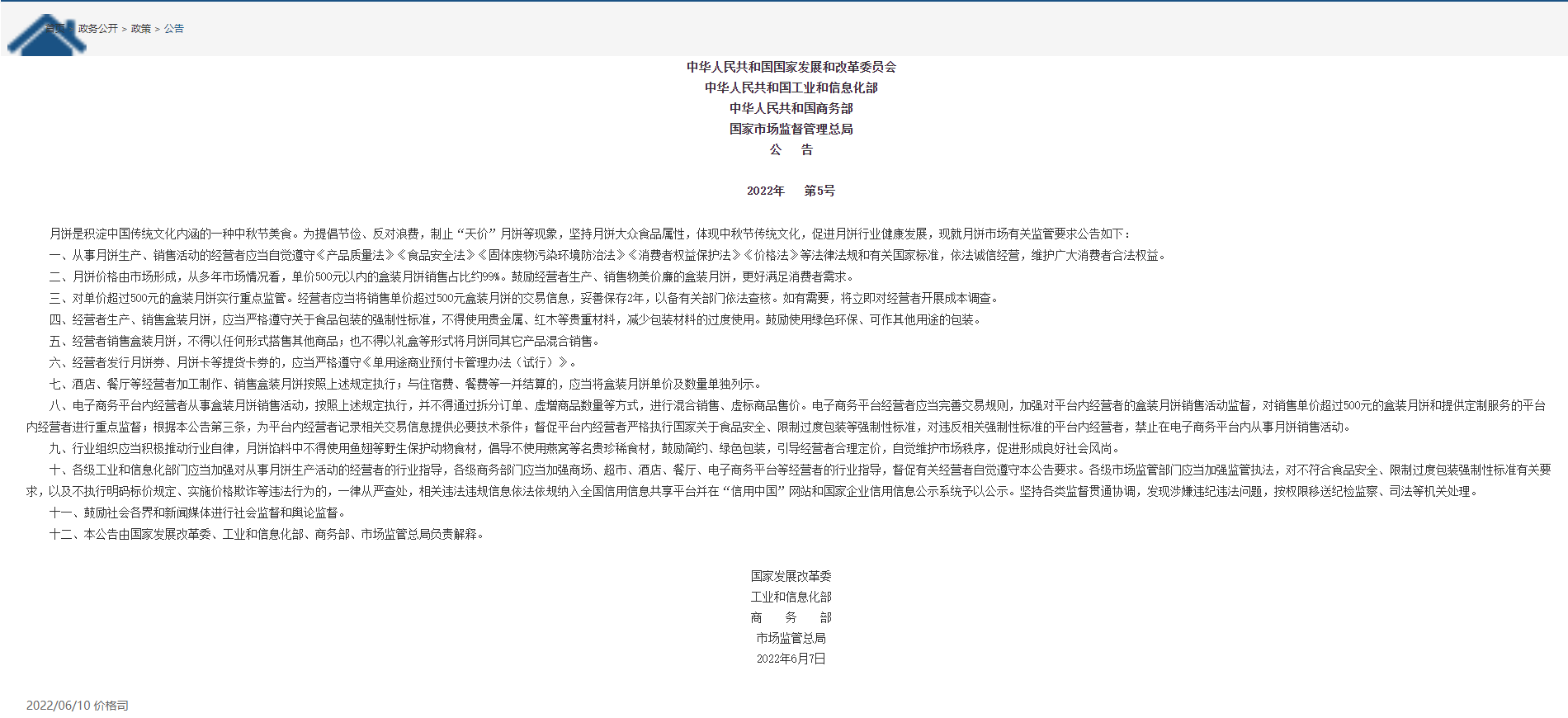Navigate to 政策 breadcrumb section

pos(141,29)
